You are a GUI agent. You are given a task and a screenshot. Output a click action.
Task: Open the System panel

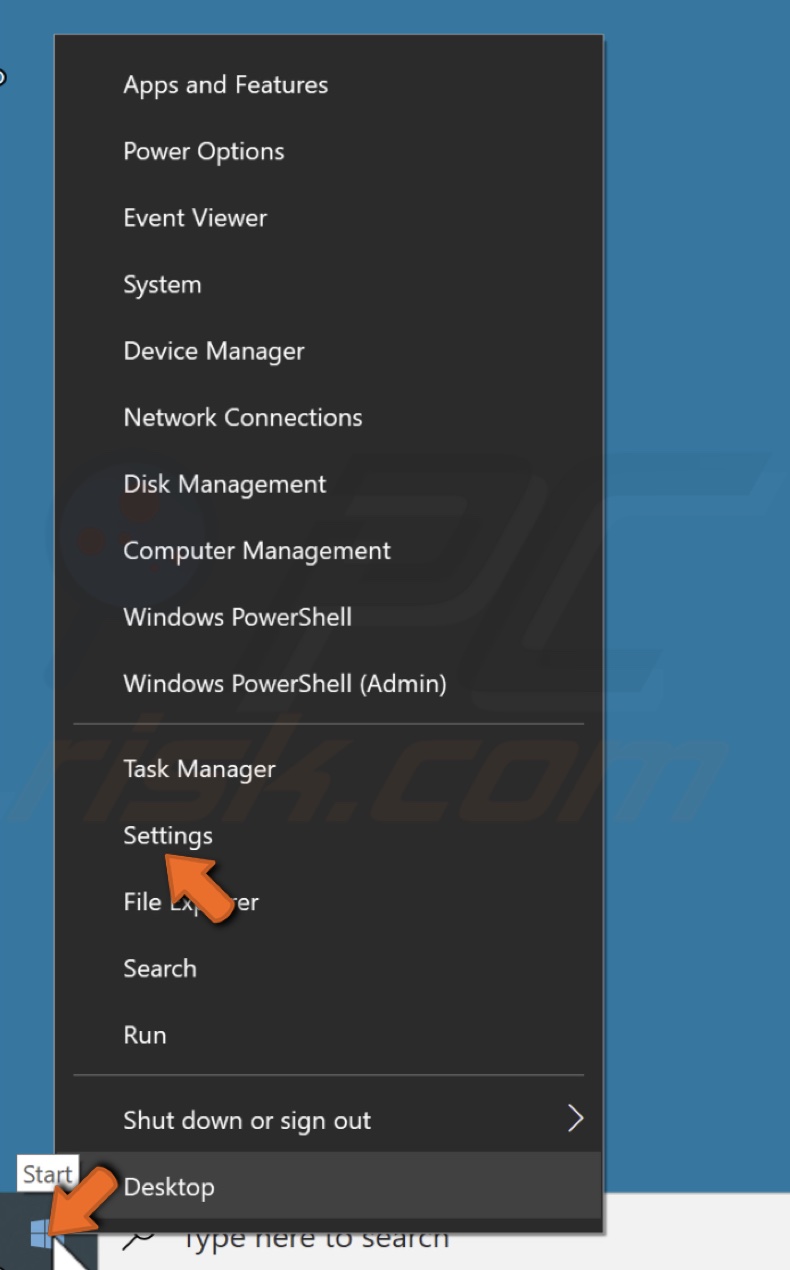pyautogui.click(x=162, y=284)
